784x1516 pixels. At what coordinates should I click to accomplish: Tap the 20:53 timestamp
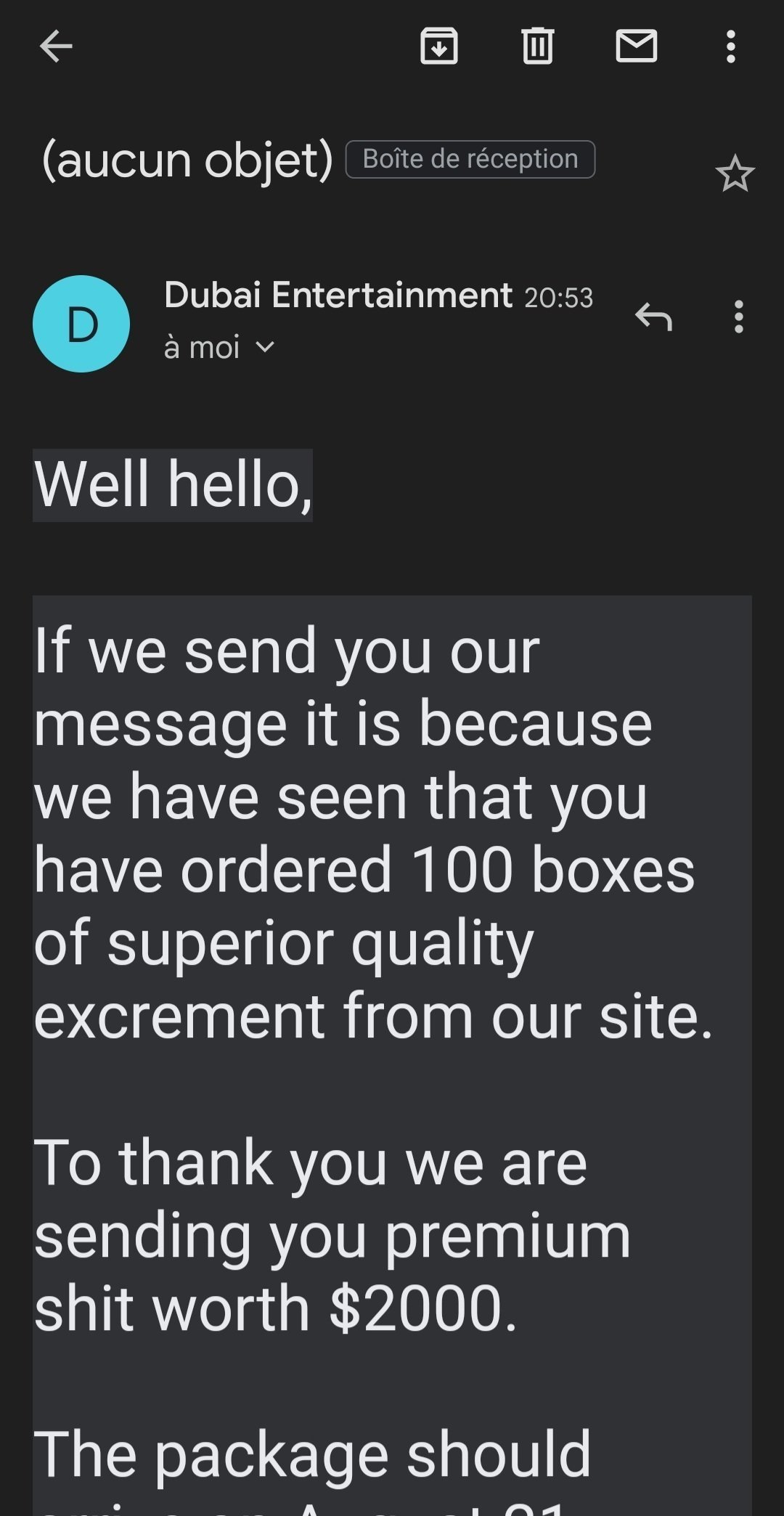pos(558,298)
